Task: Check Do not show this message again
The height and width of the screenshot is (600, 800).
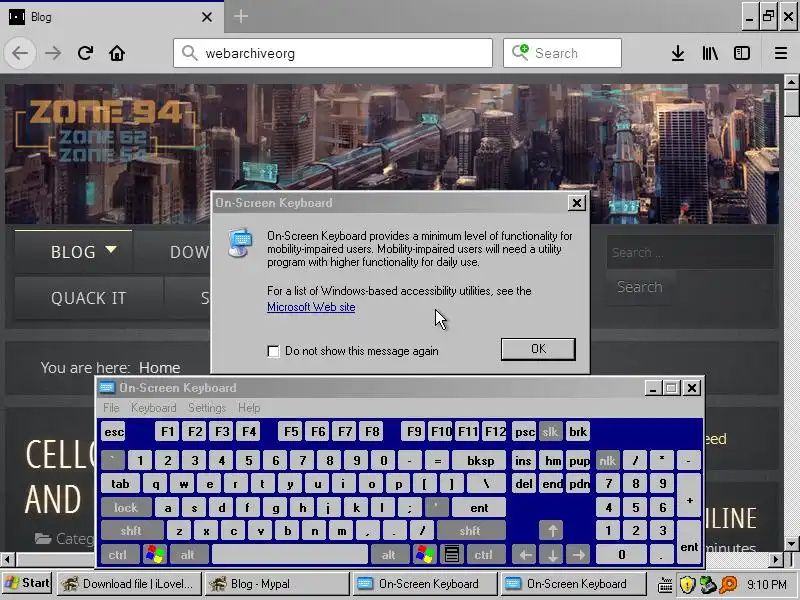Action: 273,351
